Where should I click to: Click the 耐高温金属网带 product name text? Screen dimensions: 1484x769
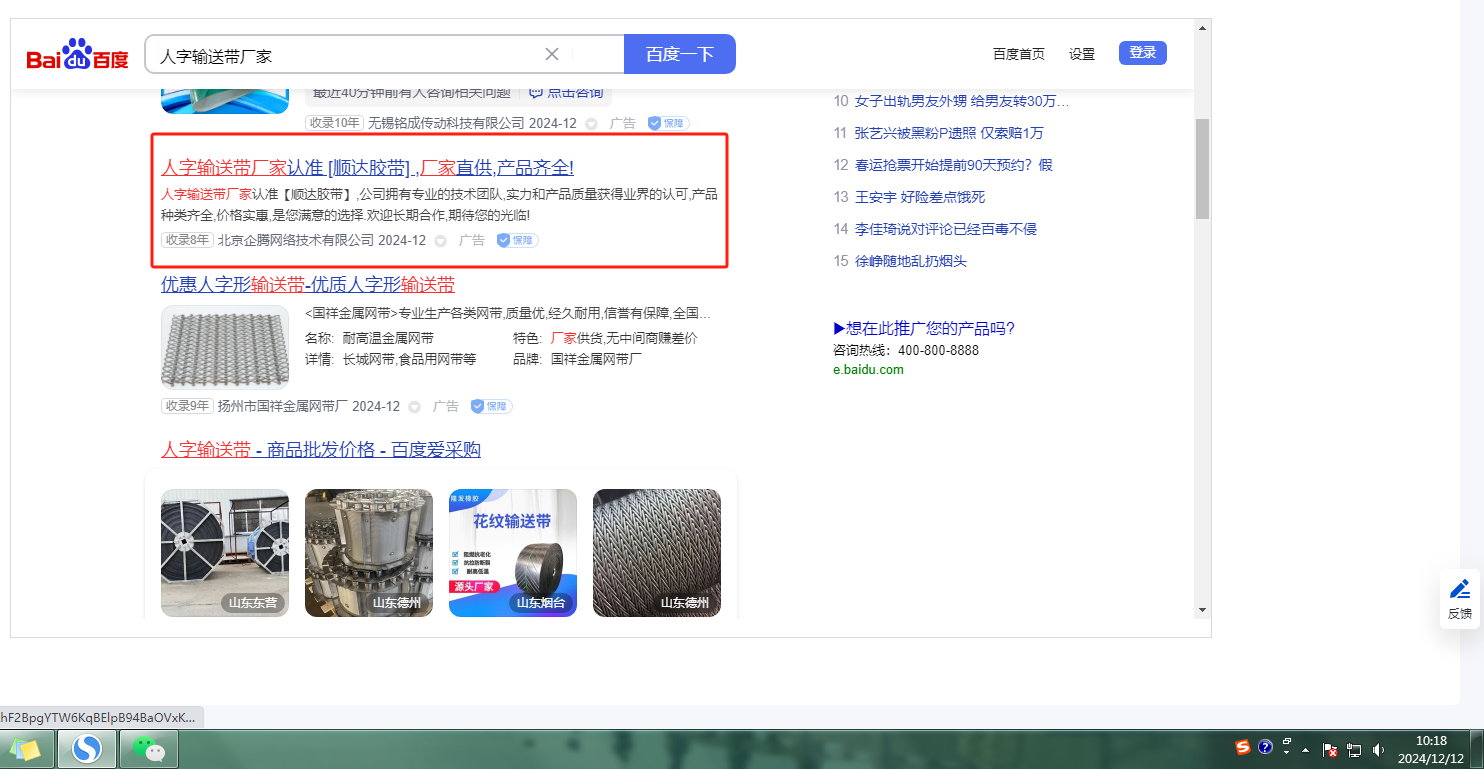[388, 338]
